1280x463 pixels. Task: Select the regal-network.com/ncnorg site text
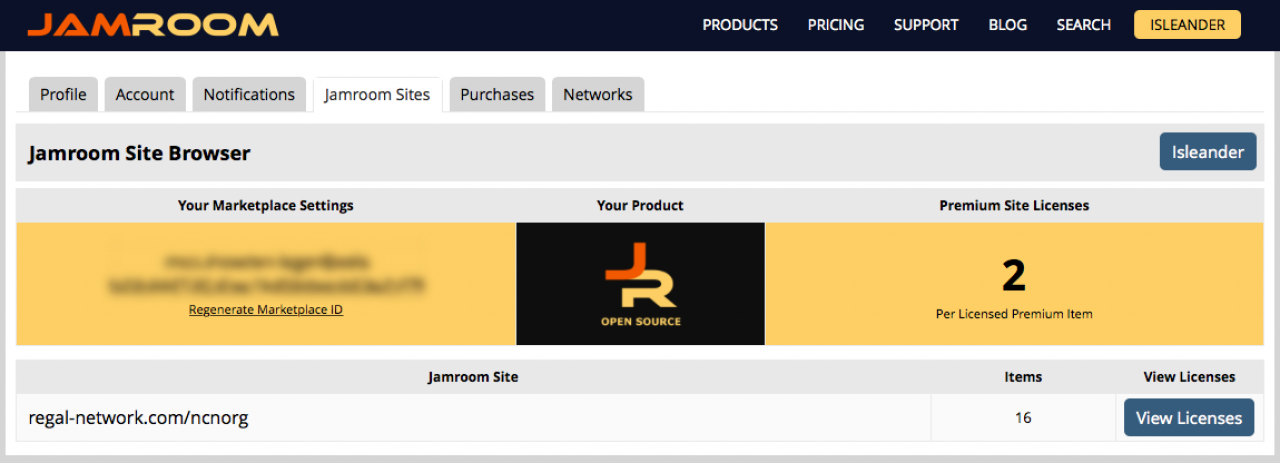pyautogui.click(x=138, y=418)
